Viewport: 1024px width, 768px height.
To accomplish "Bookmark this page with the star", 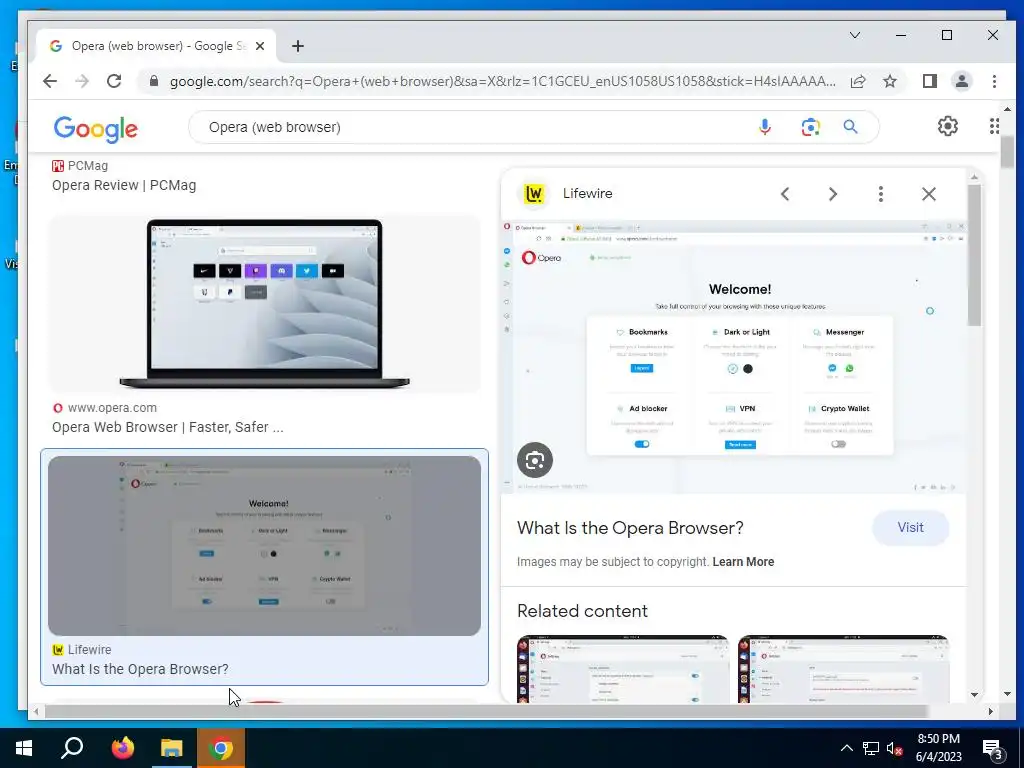I will [889, 81].
